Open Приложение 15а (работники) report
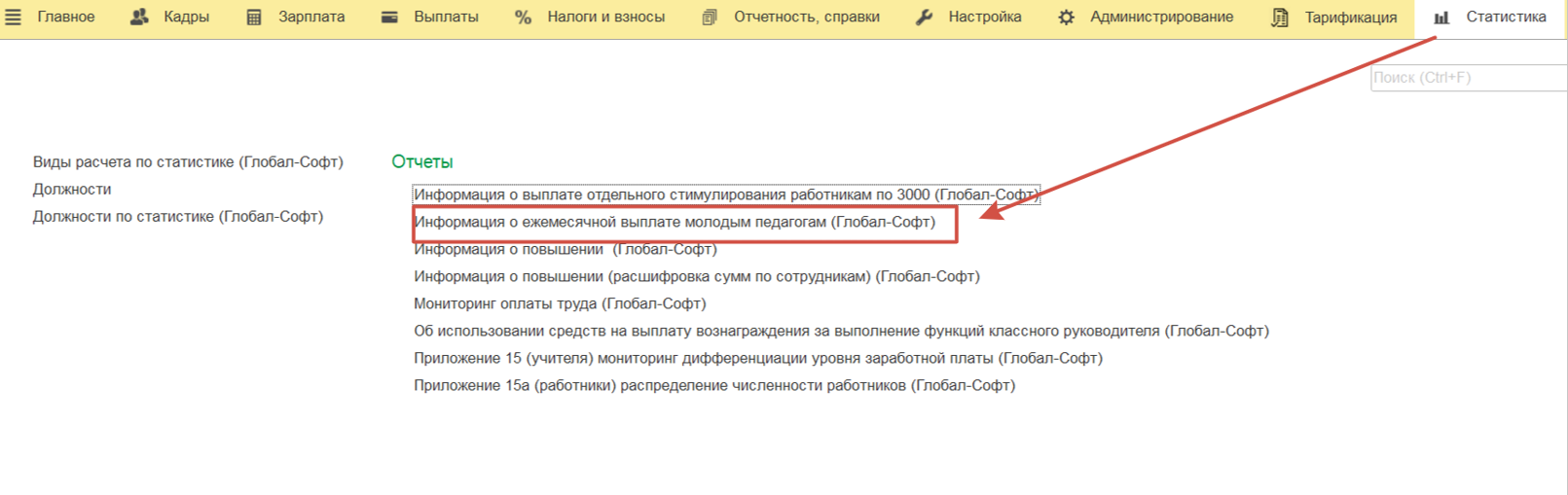This screenshot has height=495, width=1568. tap(713, 385)
